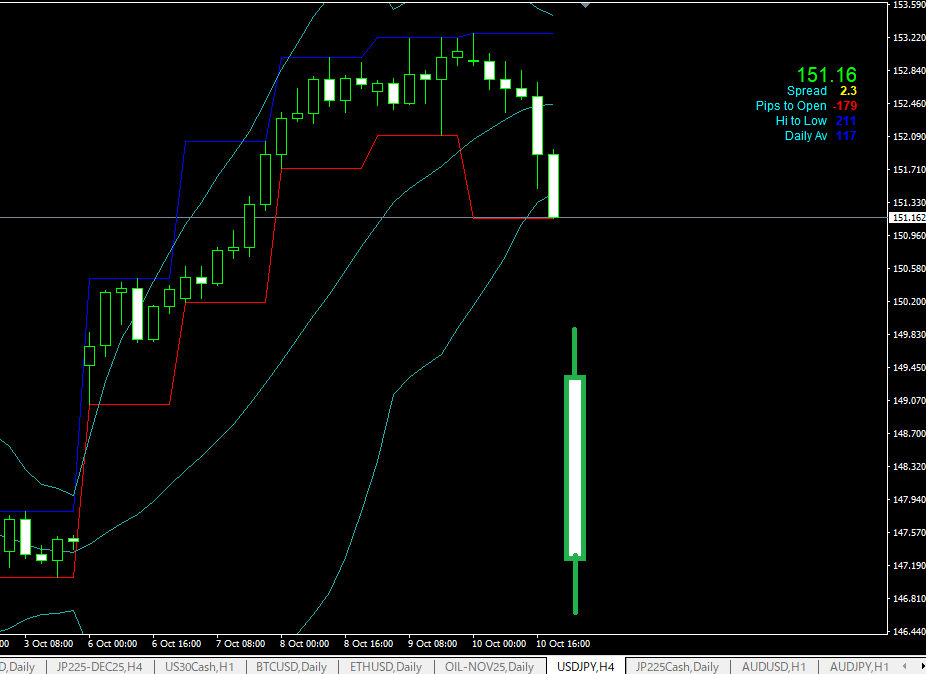The height and width of the screenshot is (674, 926).
Task: Switch to the AUDUSD,H1 tab
Action: tap(774, 667)
